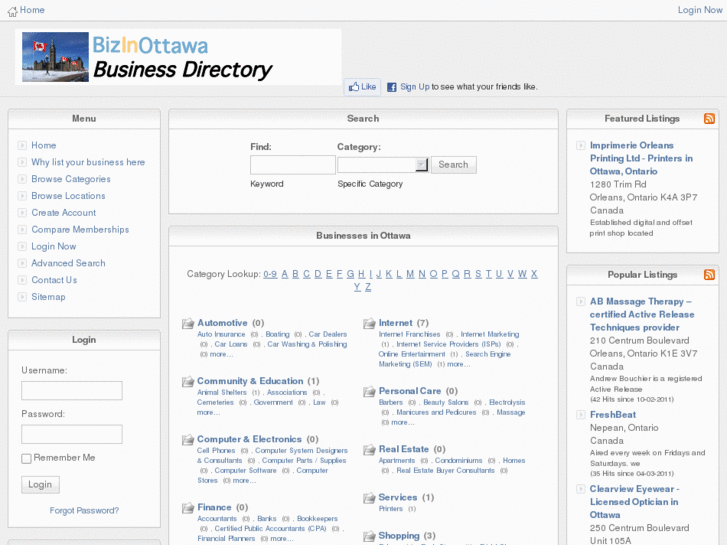Open the Imprimerie Orleans Printing listing

[x=641, y=158]
